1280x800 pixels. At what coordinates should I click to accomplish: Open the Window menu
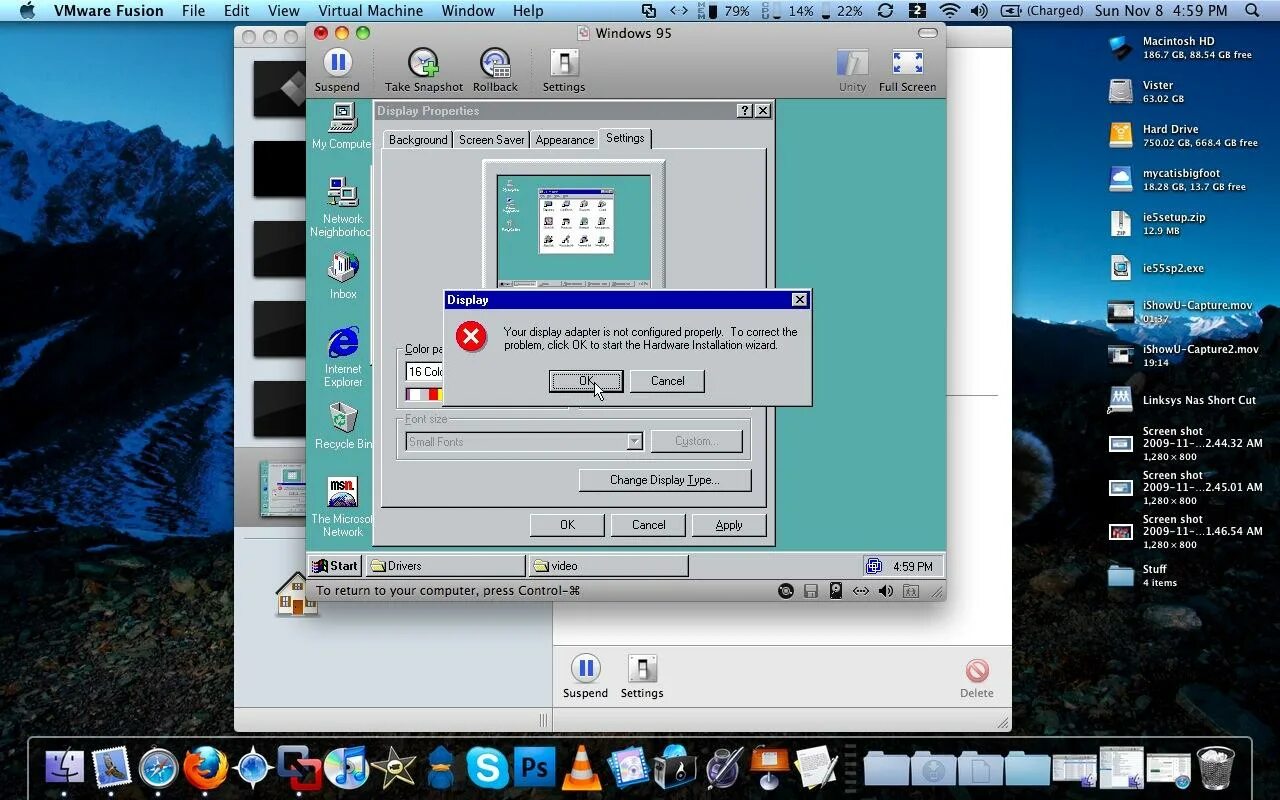coord(468,11)
